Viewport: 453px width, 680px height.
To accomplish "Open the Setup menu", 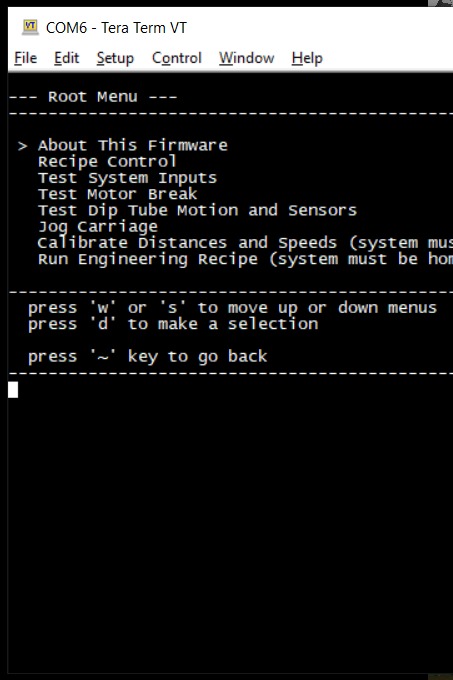I will (115, 58).
